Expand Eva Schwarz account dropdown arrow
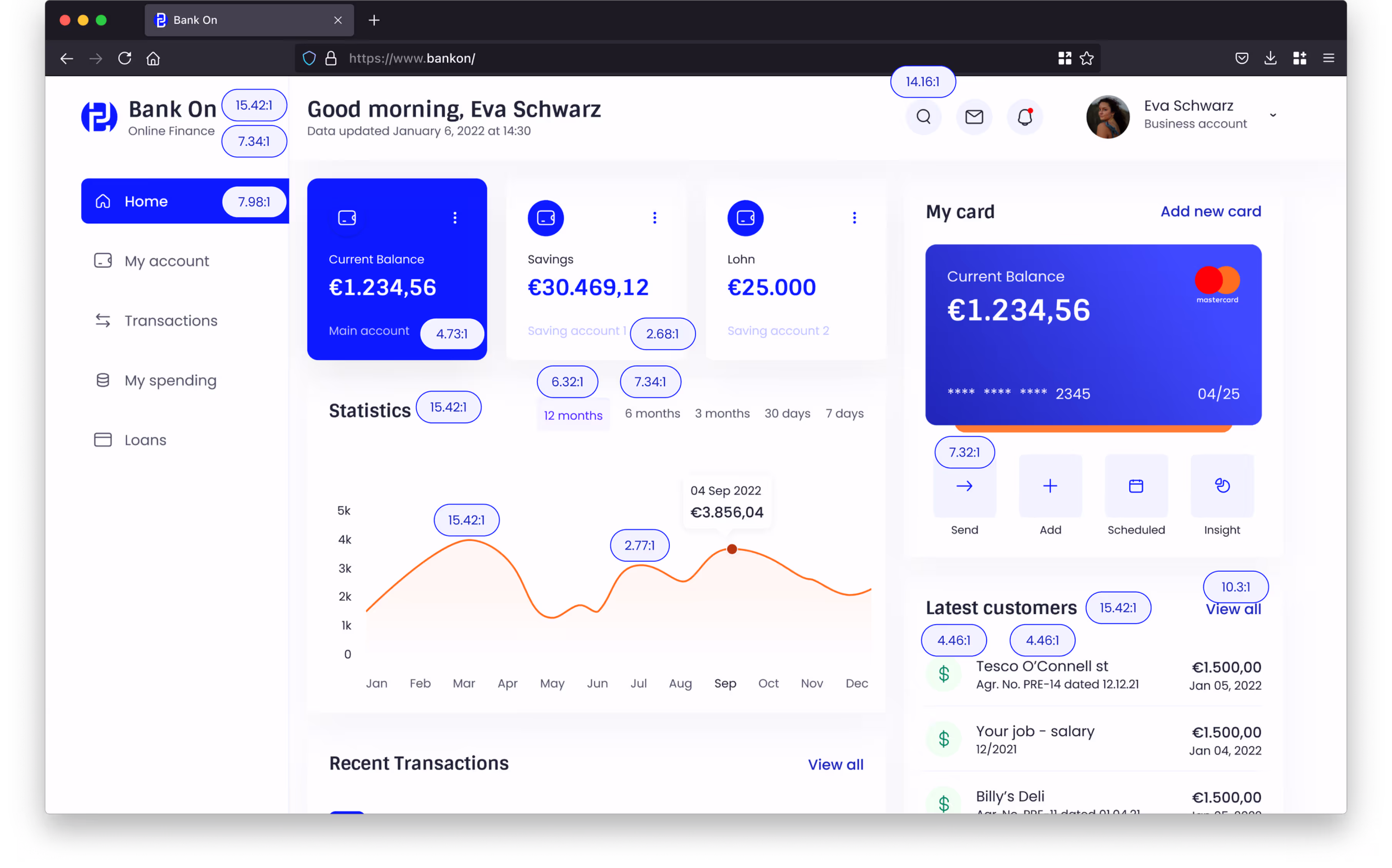 (1273, 115)
